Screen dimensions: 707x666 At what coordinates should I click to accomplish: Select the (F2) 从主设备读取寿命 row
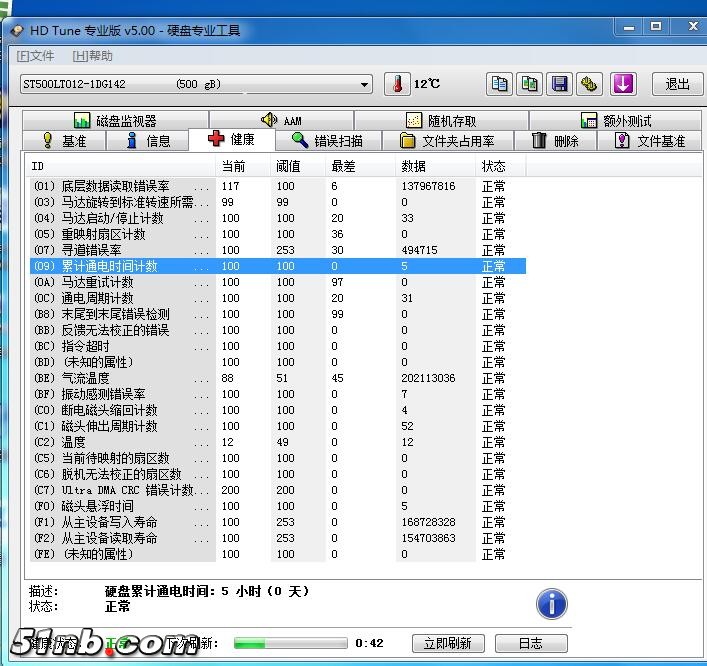point(278,538)
